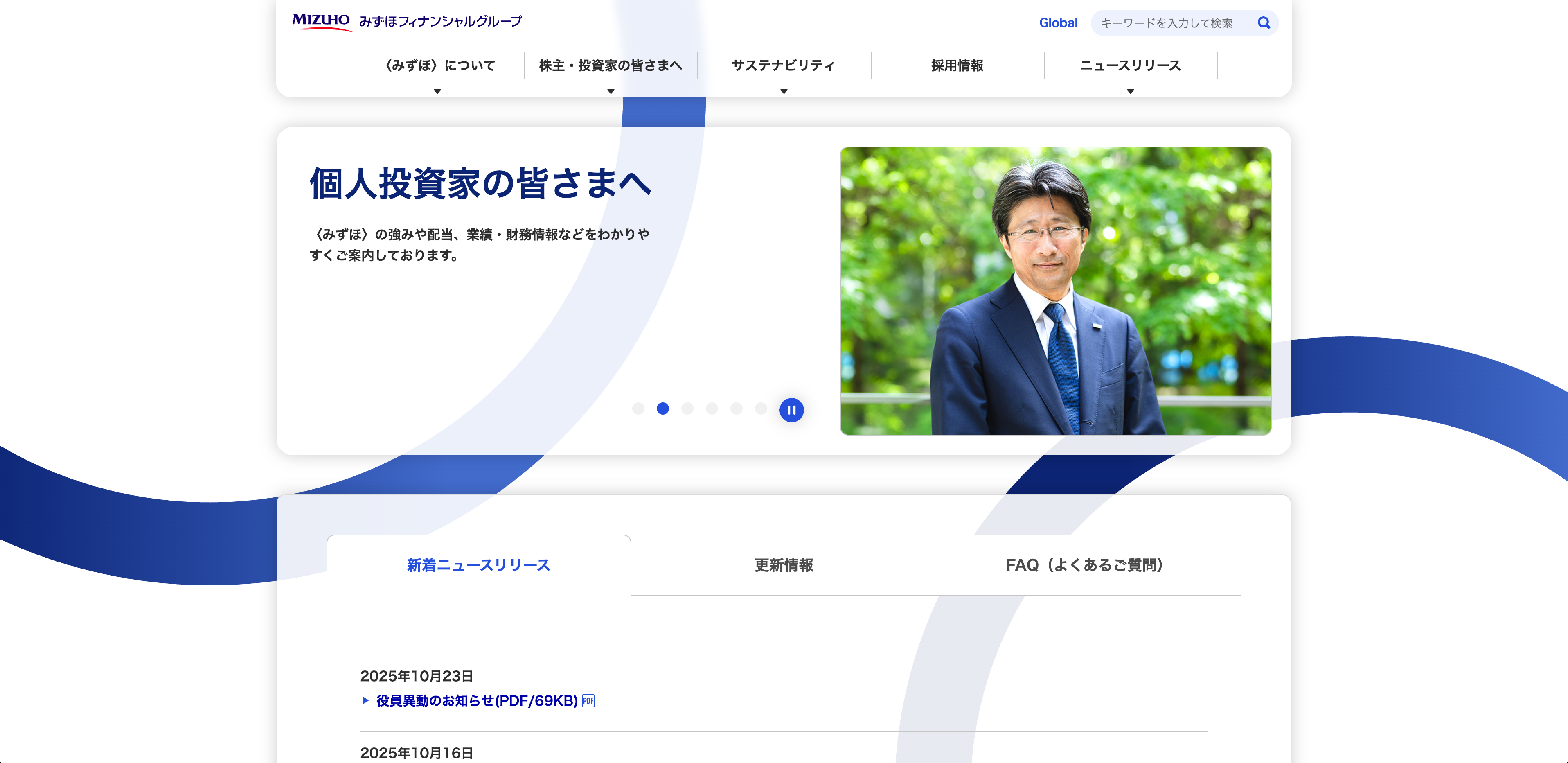Click the Global link

coord(1058,23)
